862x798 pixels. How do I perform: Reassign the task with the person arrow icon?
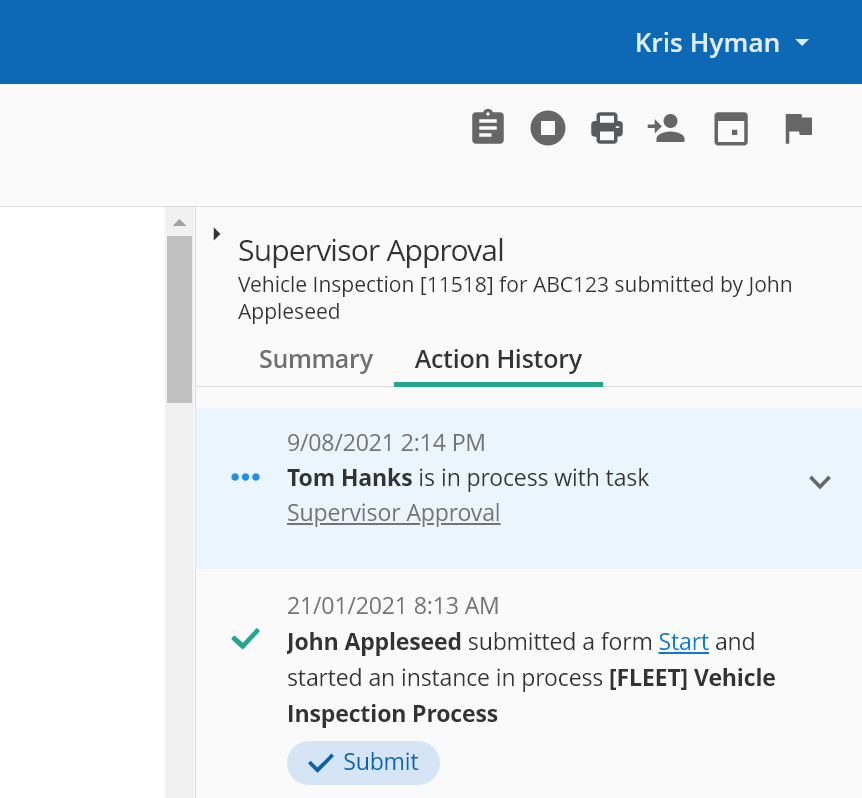coord(666,128)
